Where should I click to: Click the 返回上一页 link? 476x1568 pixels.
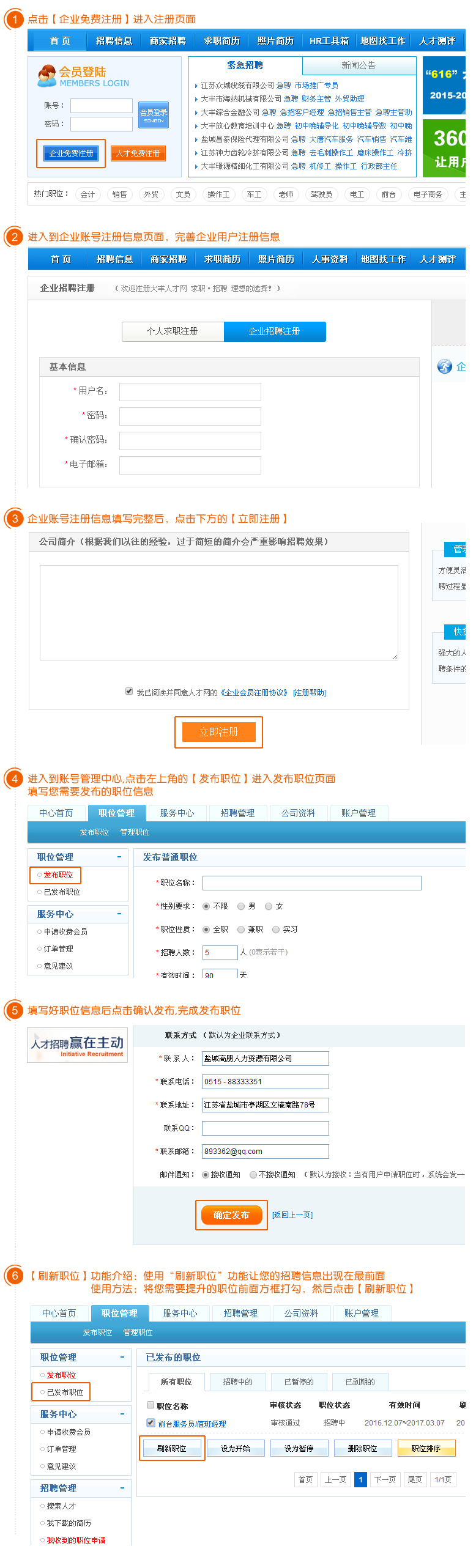pos(292,1215)
